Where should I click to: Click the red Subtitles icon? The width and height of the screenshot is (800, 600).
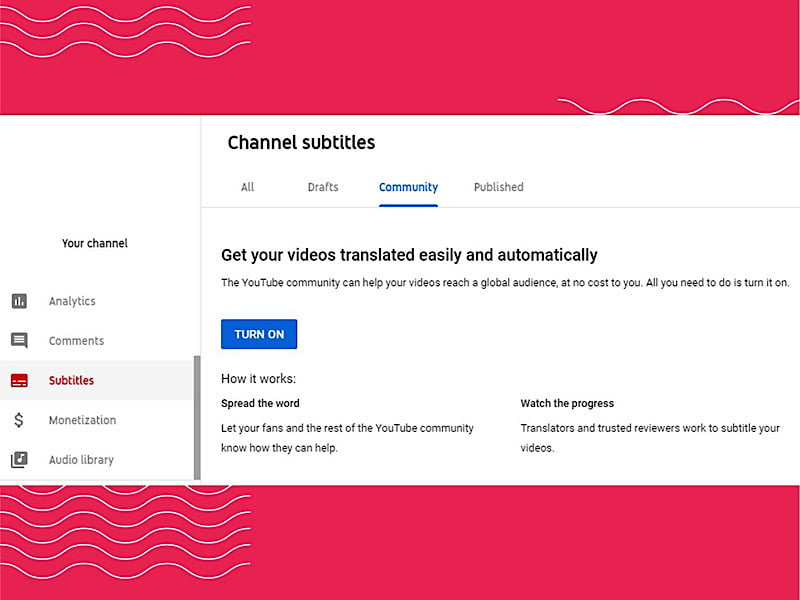(x=19, y=380)
